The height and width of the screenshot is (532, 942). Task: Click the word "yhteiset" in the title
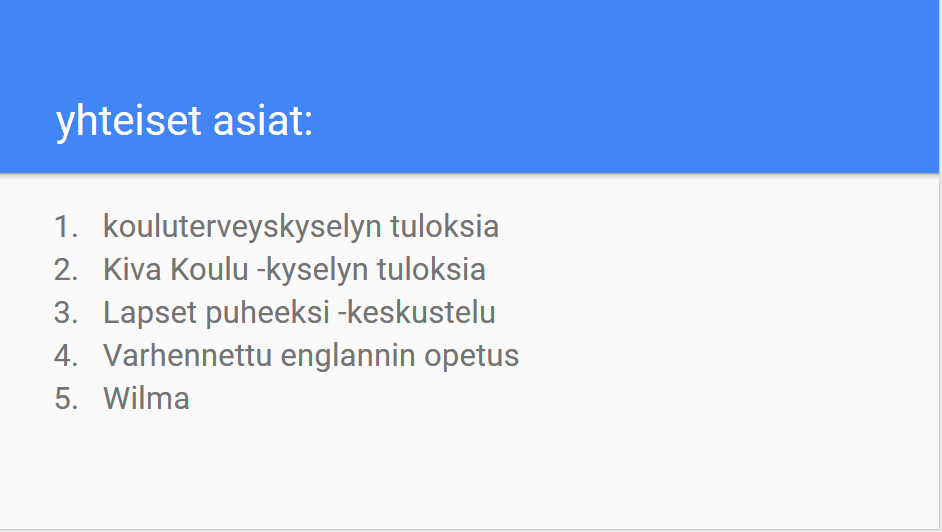tap(129, 122)
